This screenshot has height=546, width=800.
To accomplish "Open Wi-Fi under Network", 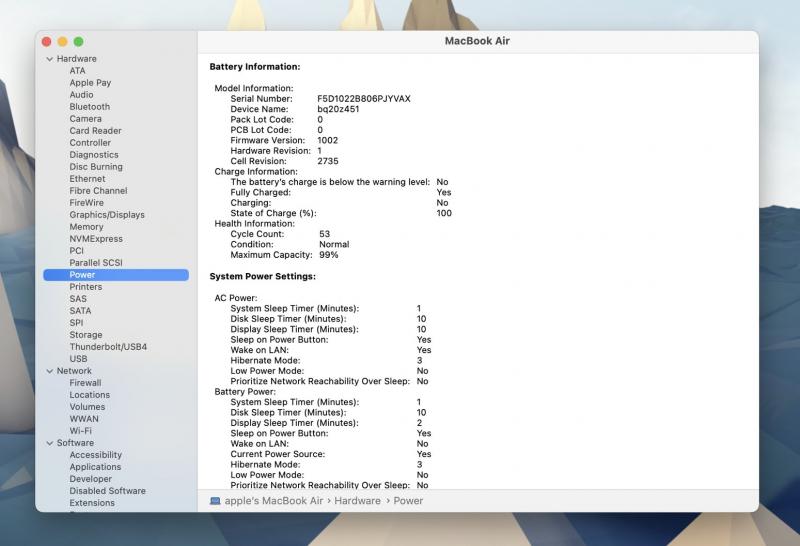I will tap(81, 431).
